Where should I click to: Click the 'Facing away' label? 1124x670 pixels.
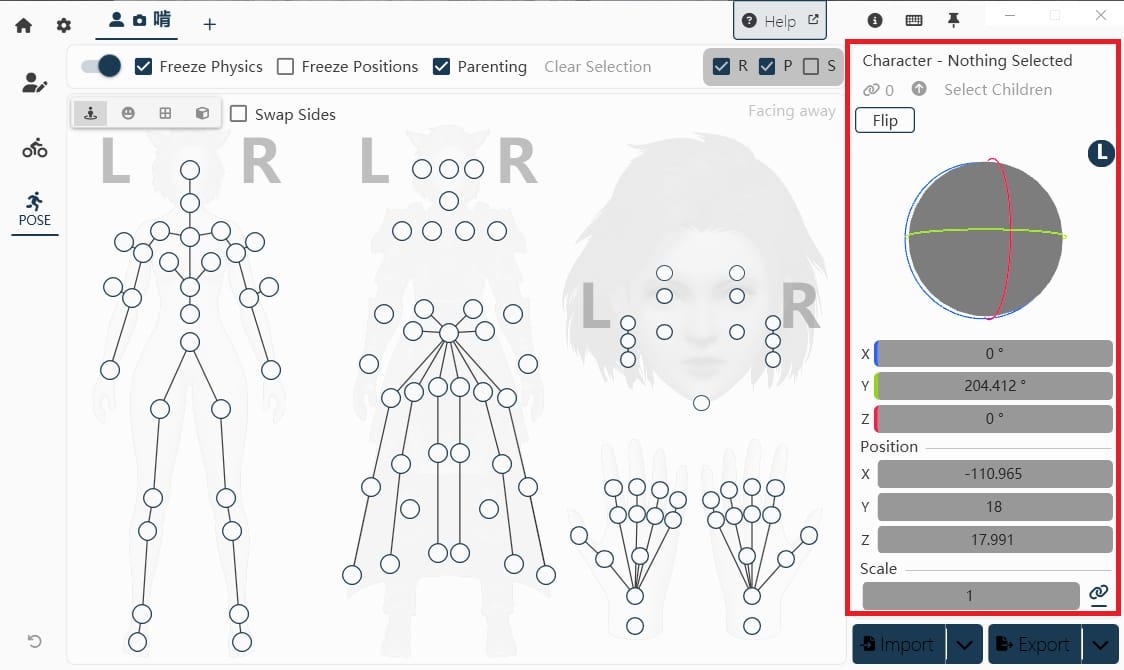(791, 111)
